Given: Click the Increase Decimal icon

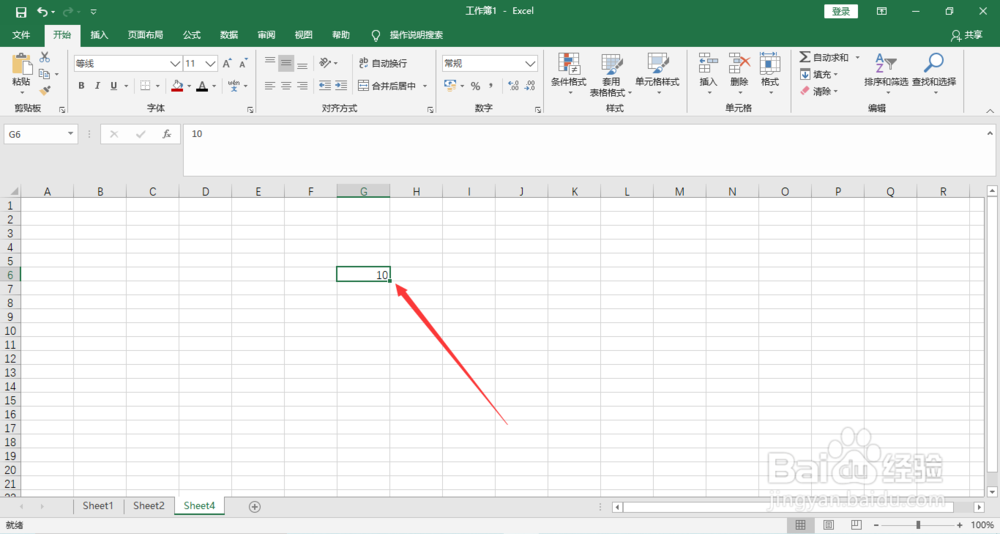Looking at the screenshot, I should tap(513, 85).
